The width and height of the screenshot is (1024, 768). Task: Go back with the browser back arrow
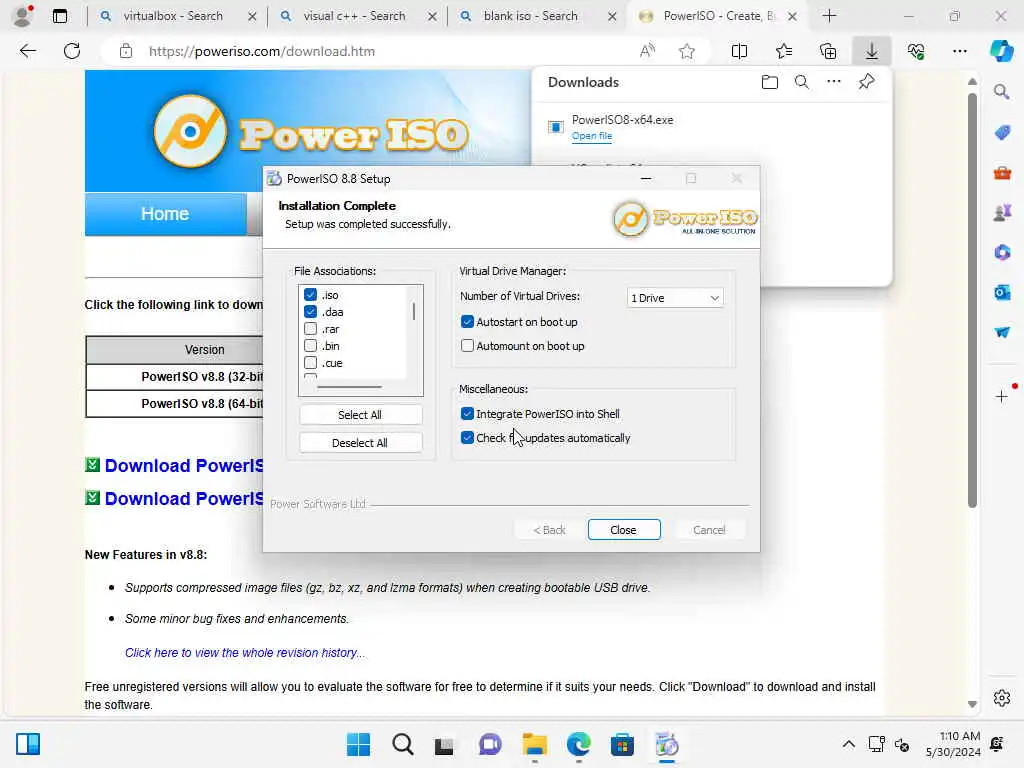[x=27, y=51]
